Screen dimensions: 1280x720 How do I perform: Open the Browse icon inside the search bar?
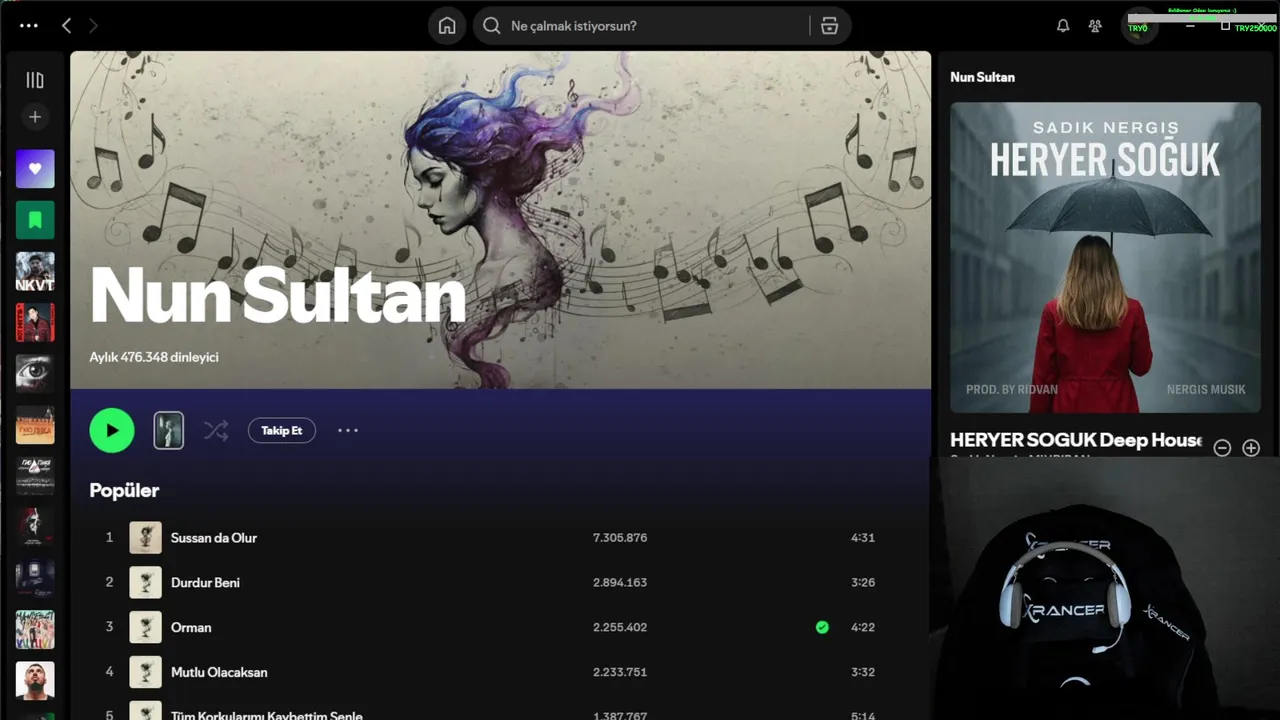(x=829, y=26)
